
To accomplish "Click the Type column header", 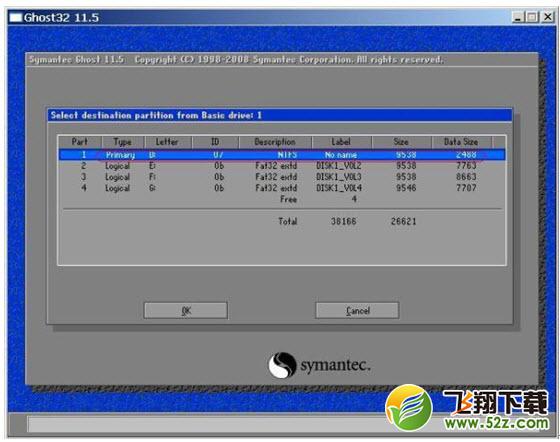I will (x=123, y=142).
